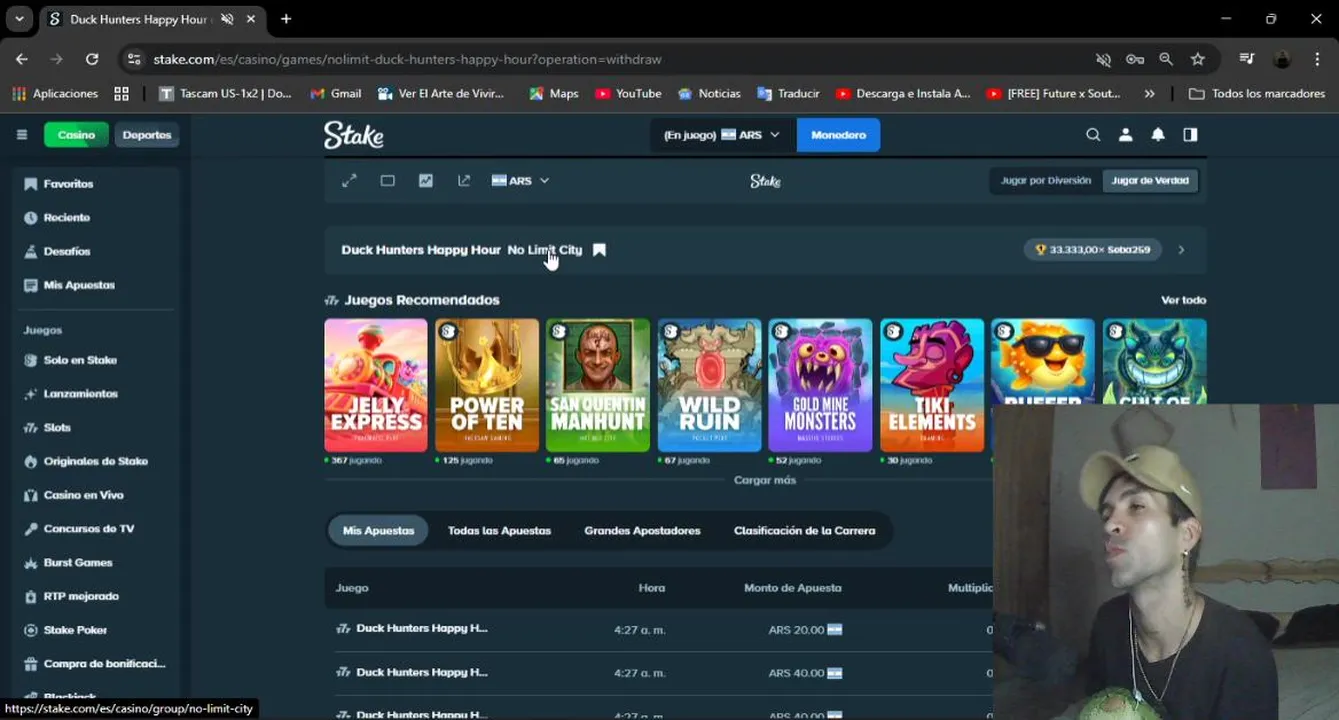
Task: Go back in browser history
Action: click(22, 59)
